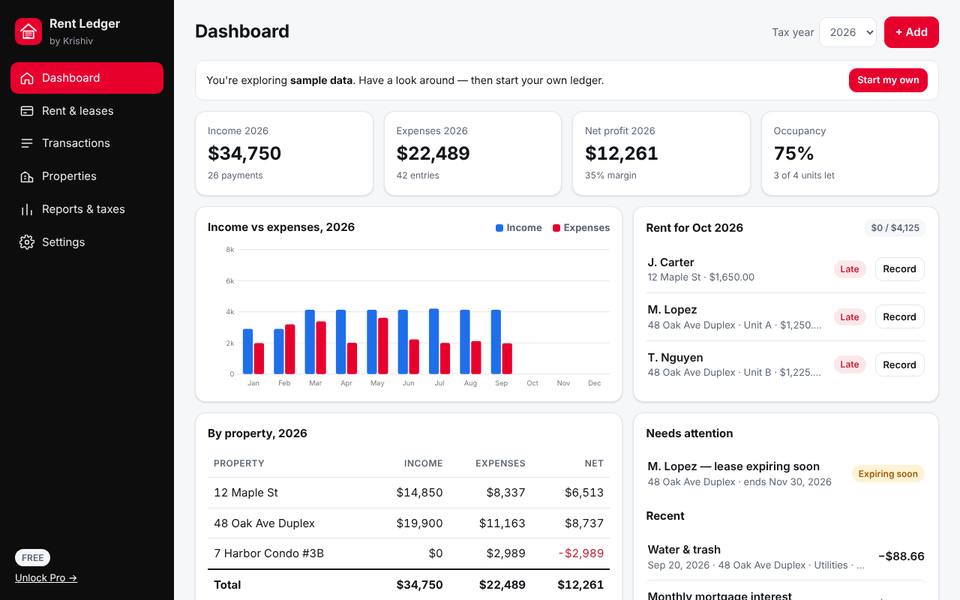Select the 48 Oak Ave Duplex row
The width and height of the screenshot is (960, 600).
coord(408,523)
